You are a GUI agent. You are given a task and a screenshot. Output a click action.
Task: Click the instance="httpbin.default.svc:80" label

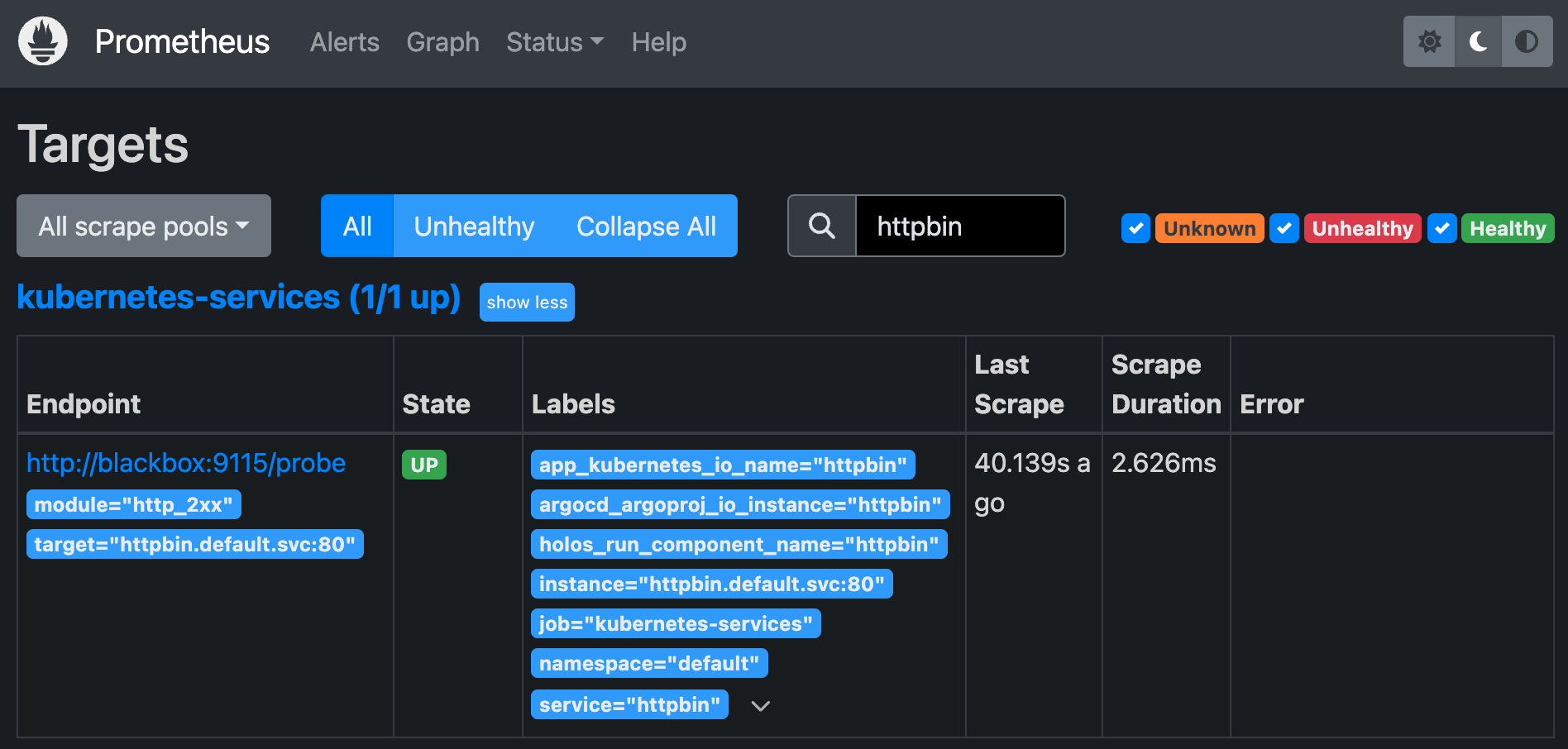(712, 584)
